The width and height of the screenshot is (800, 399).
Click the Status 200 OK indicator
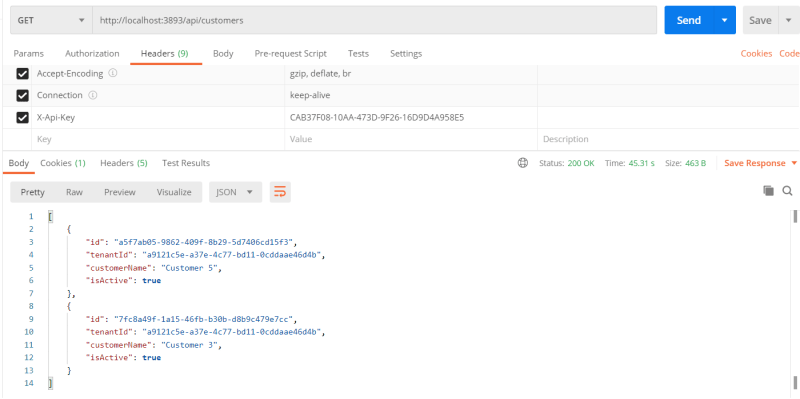coord(567,163)
